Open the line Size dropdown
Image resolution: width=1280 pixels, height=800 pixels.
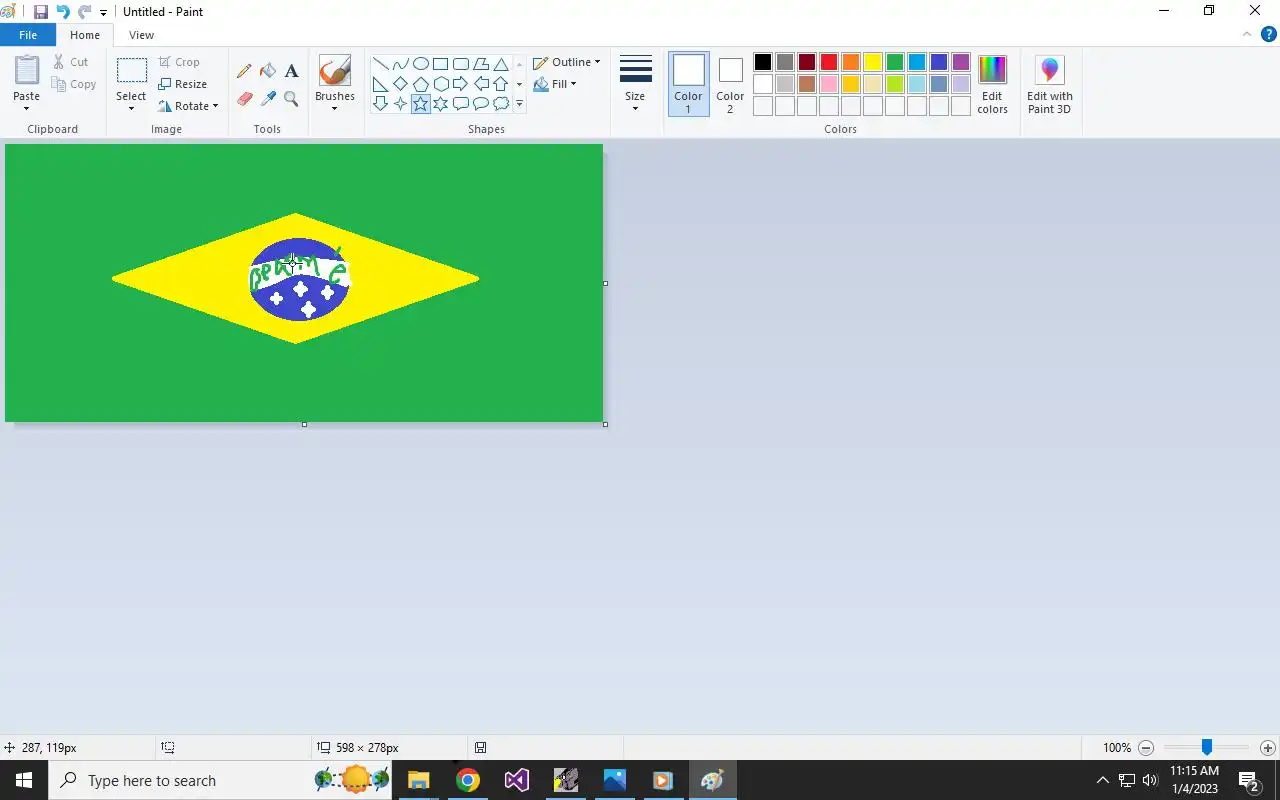click(x=635, y=84)
